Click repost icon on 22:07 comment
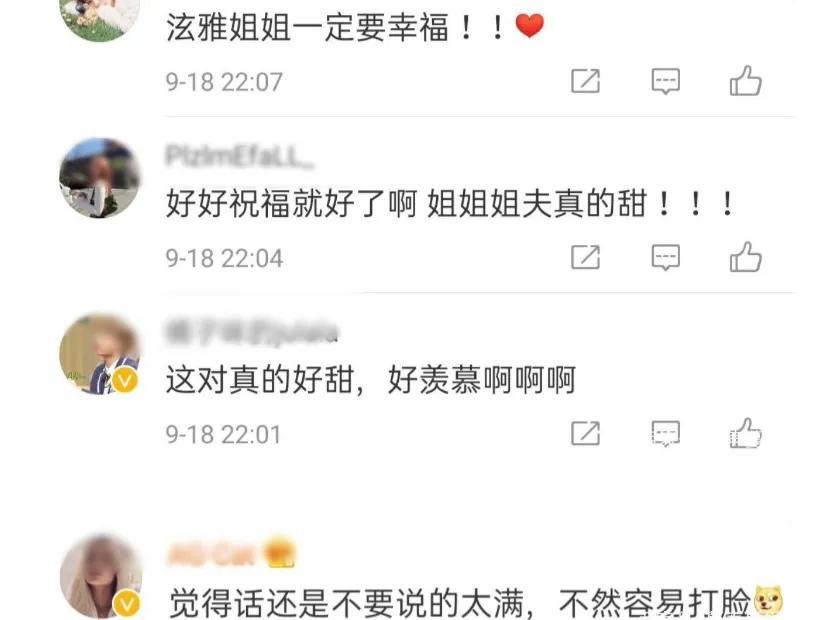The image size is (827, 620). [585, 81]
